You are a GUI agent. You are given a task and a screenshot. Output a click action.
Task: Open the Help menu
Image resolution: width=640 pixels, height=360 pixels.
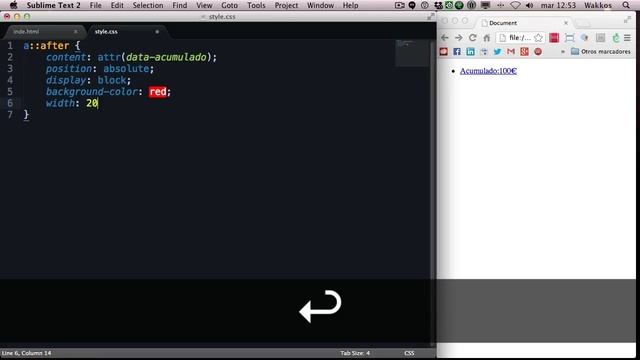pos(350,5)
